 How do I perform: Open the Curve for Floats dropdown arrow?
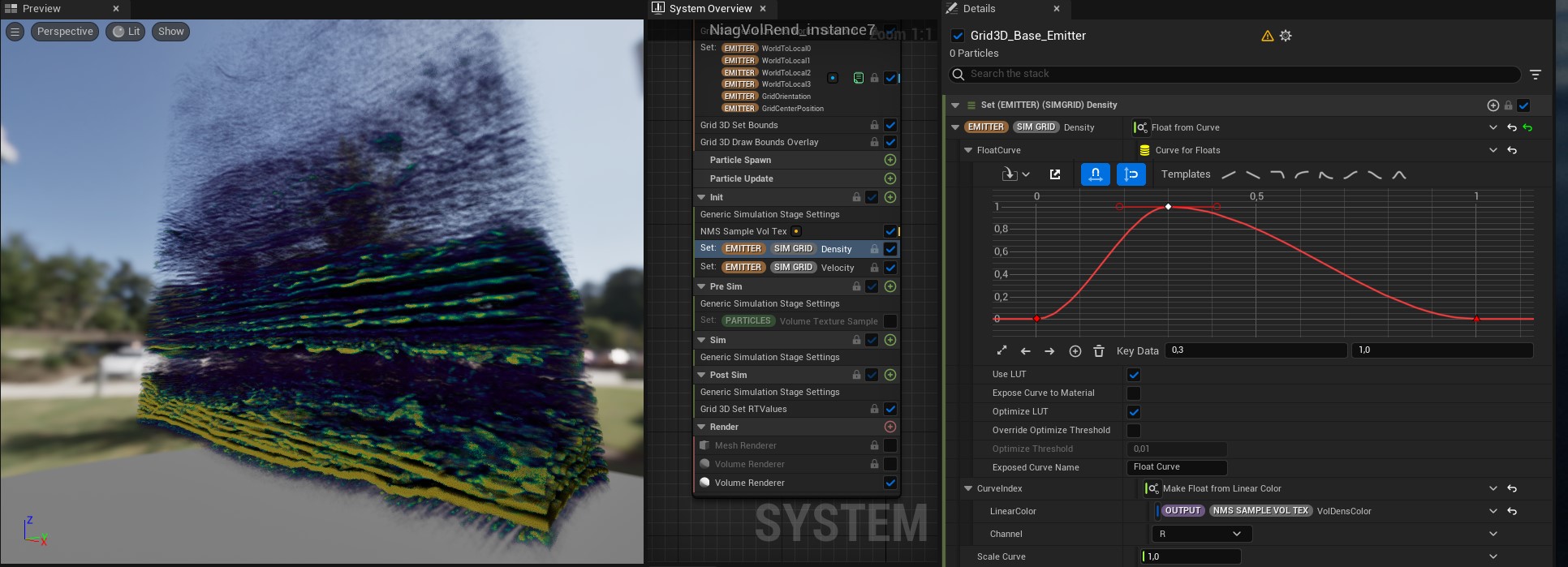1493,150
